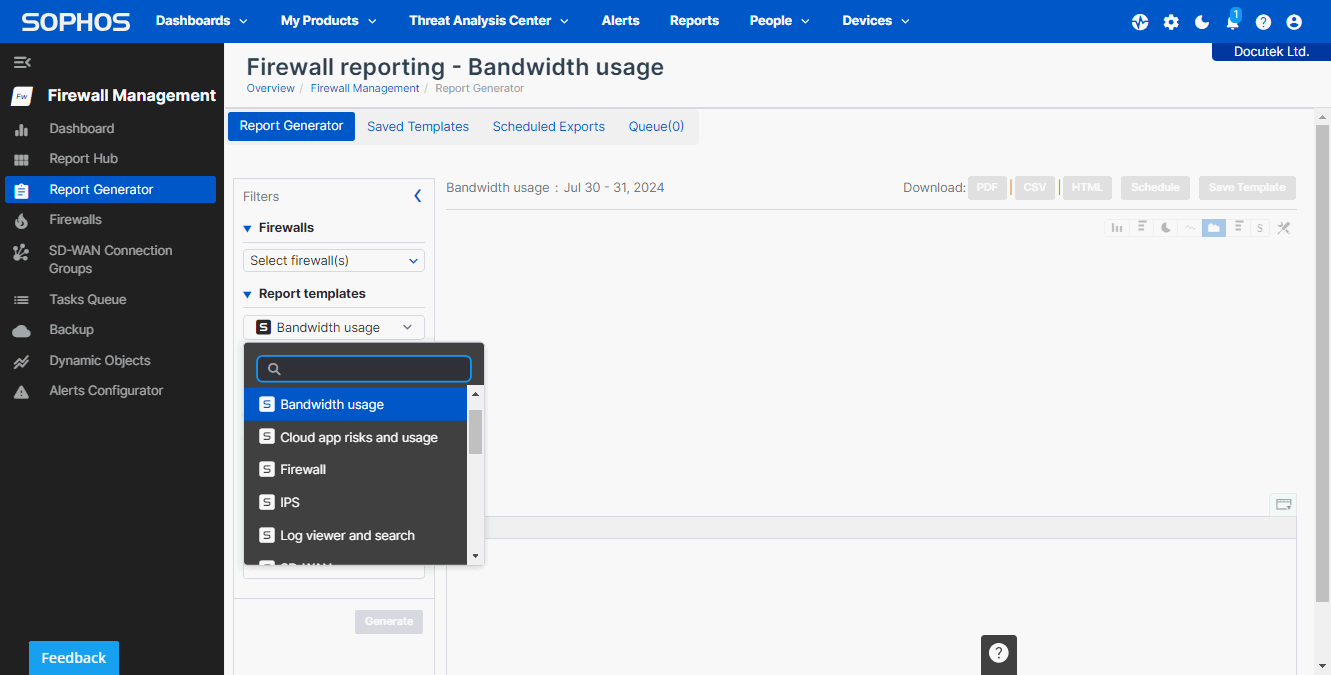The width and height of the screenshot is (1331, 675).
Task: Click the template search input field
Action: click(x=364, y=369)
